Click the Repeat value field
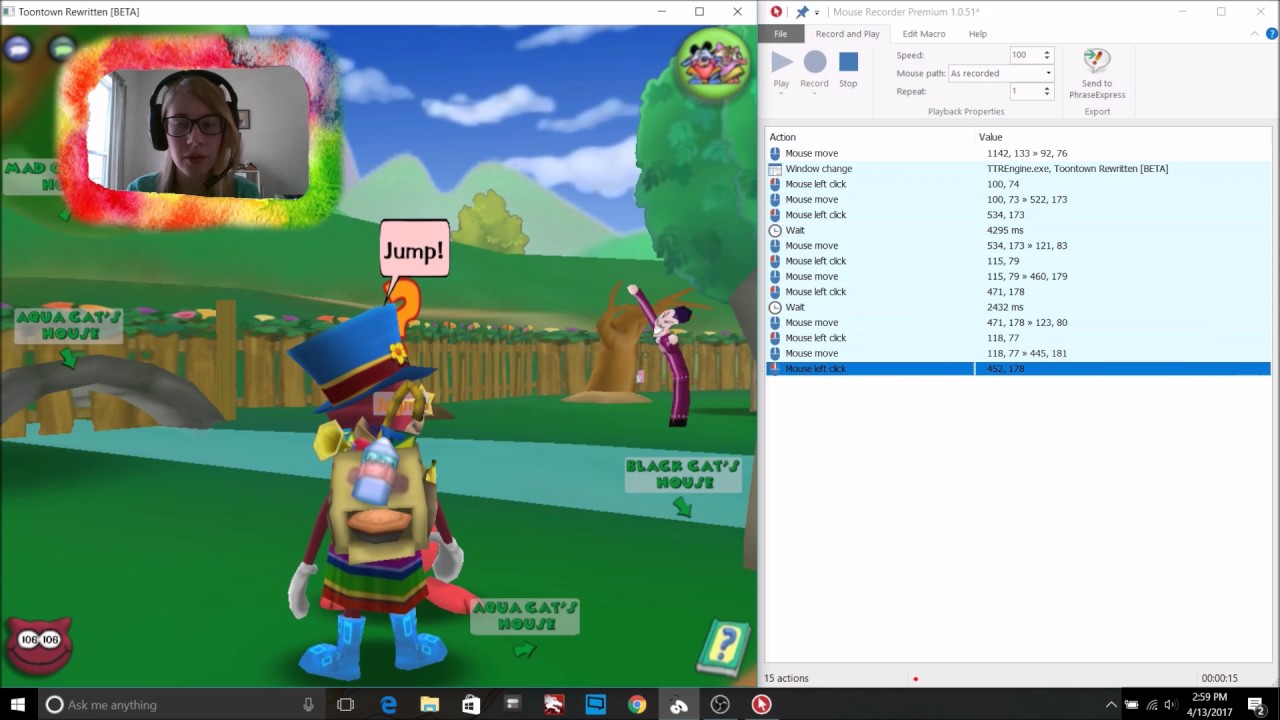The image size is (1280, 720). [1024, 91]
